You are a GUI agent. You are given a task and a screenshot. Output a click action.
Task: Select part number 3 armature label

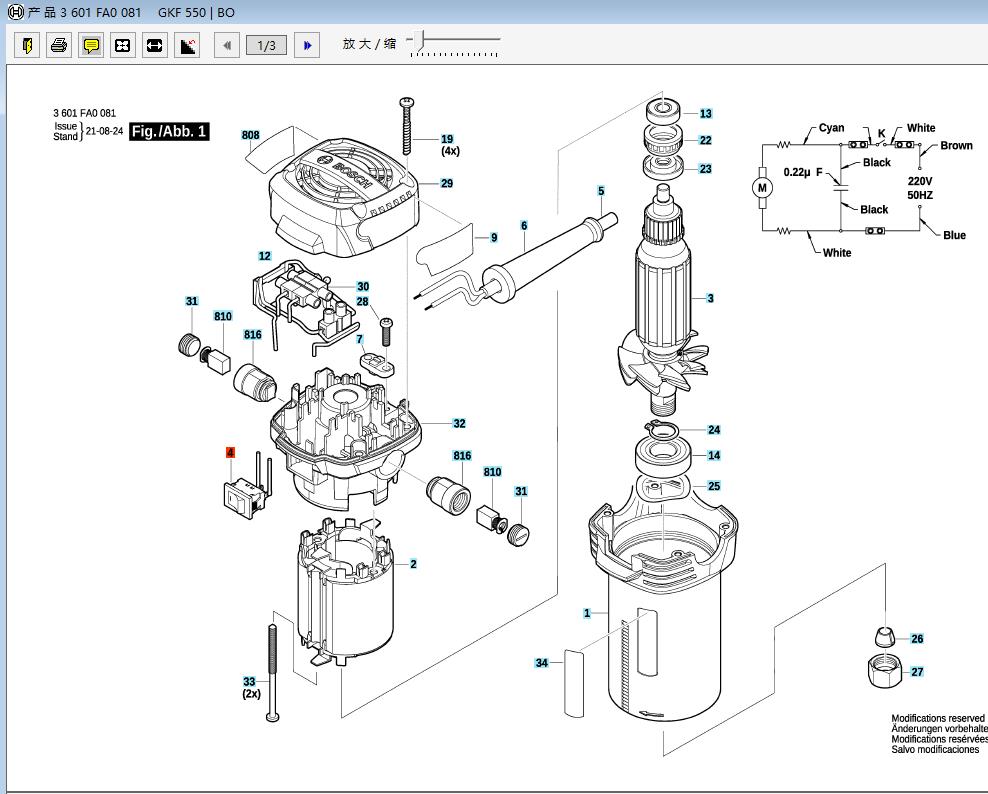[710, 298]
